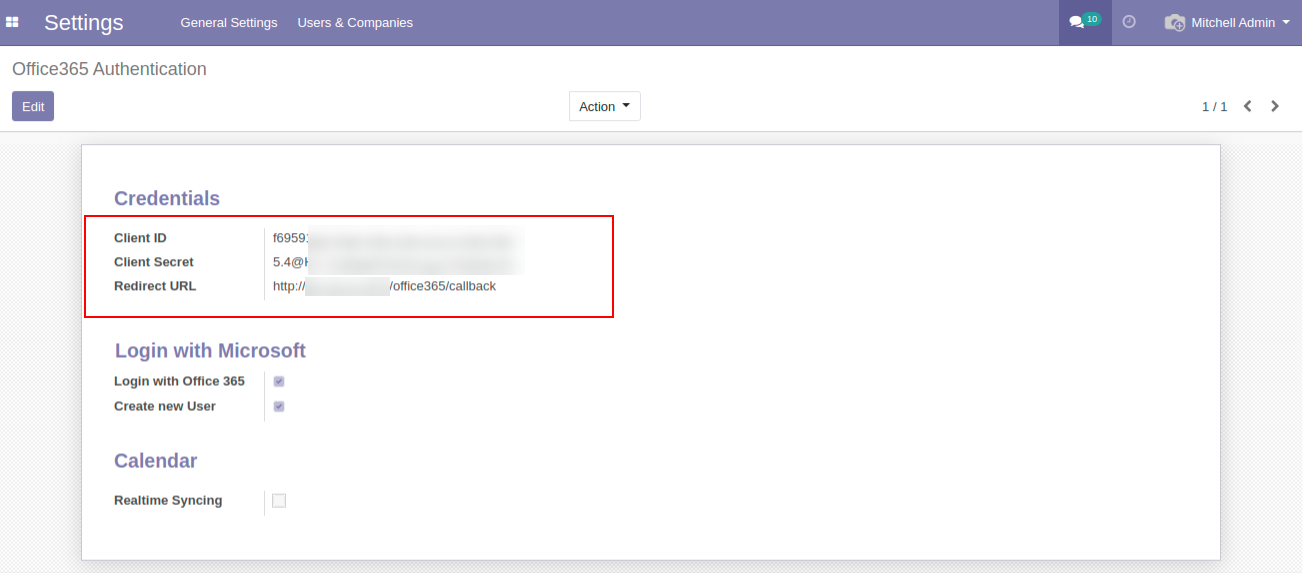Go to next record arrow
This screenshot has height=573, width=1302.
1275,106
